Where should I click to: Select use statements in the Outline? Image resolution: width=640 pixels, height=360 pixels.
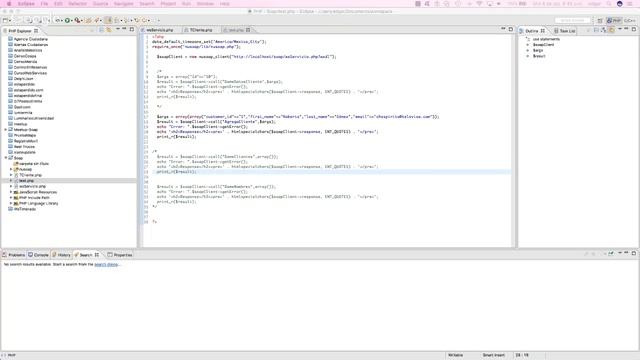coord(546,39)
